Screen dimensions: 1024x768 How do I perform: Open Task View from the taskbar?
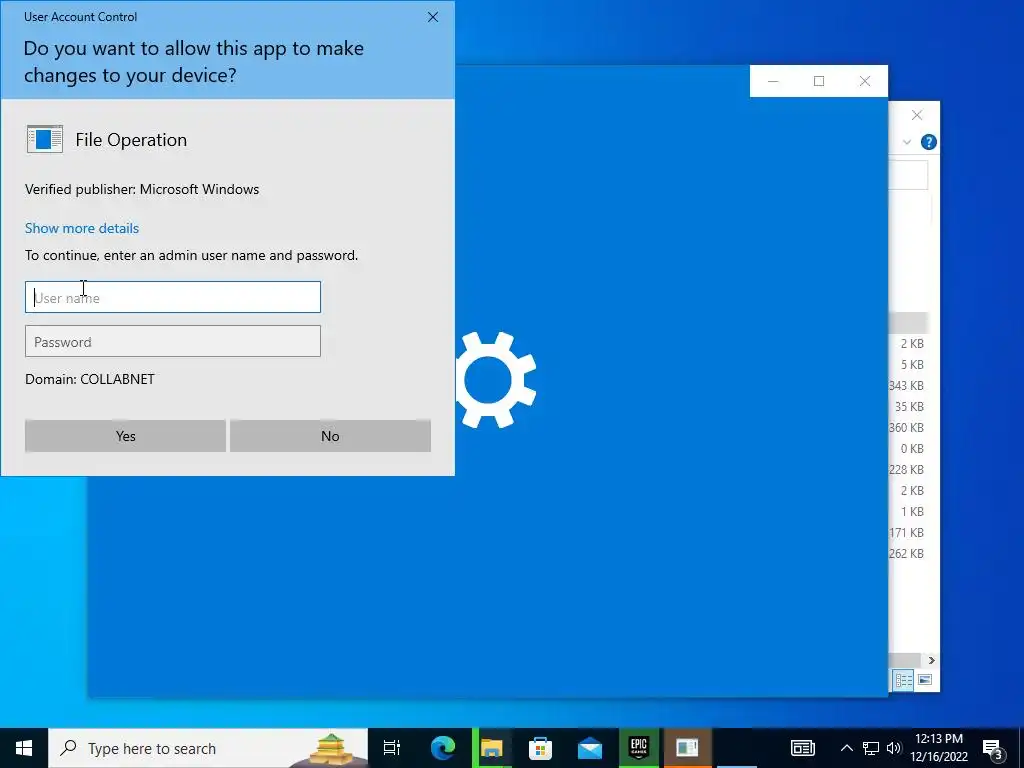pos(392,748)
